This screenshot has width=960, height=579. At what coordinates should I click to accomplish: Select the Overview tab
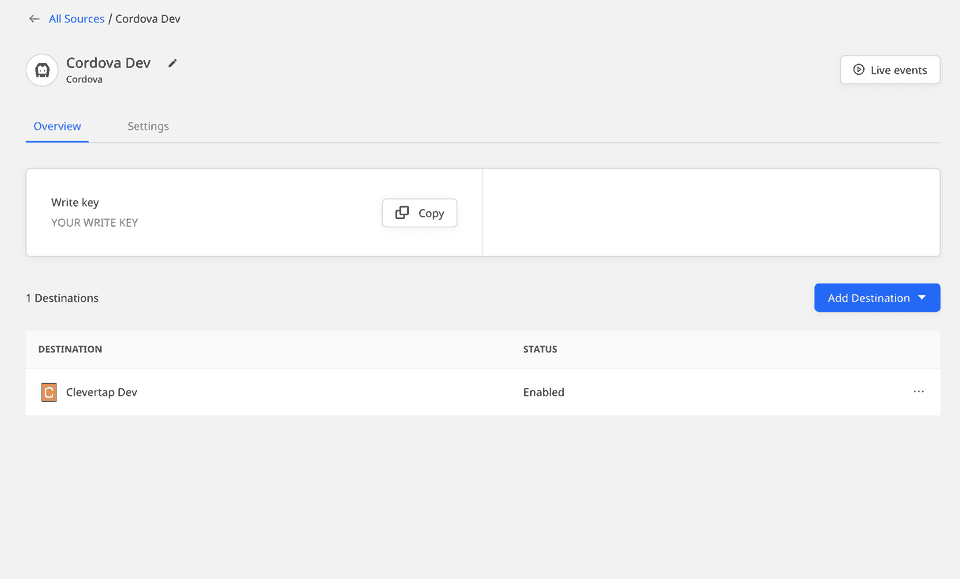(x=57, y=126)
